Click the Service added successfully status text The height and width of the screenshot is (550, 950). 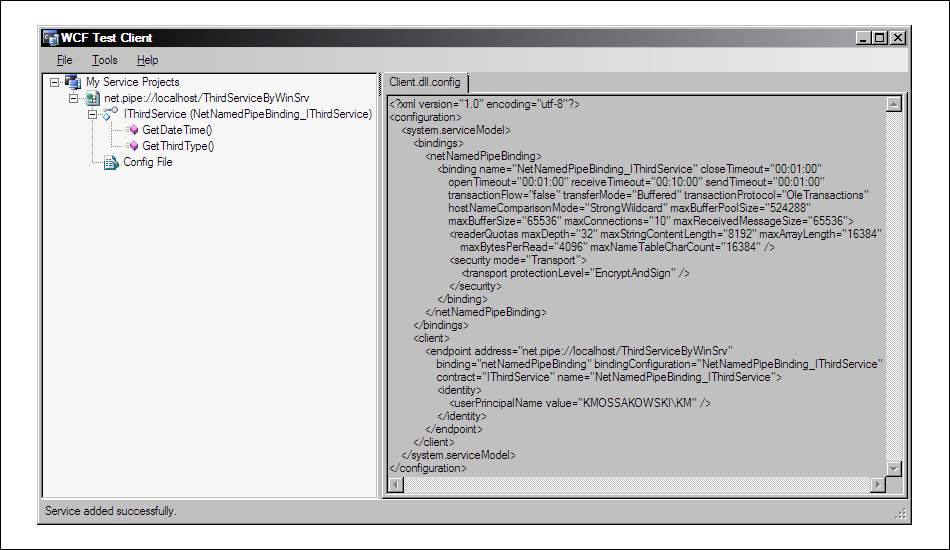click(111, 511)
